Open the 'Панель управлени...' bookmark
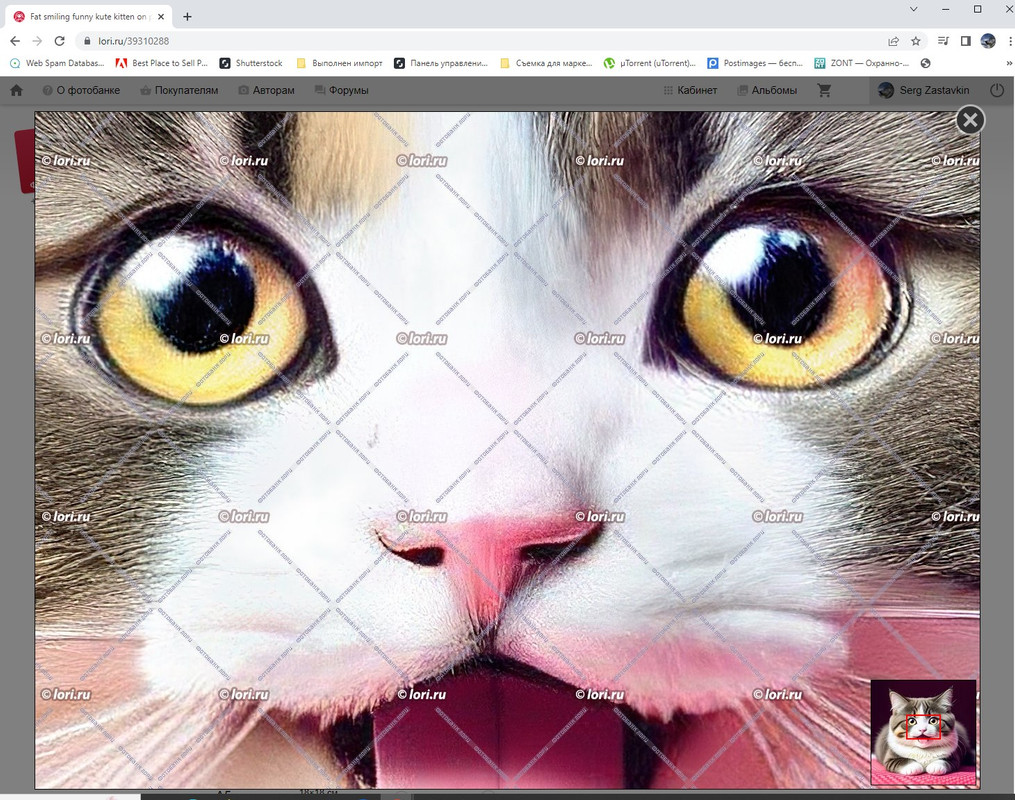Image resolution: width=1015 pixels, height=800 pixels. coord(441,63)
